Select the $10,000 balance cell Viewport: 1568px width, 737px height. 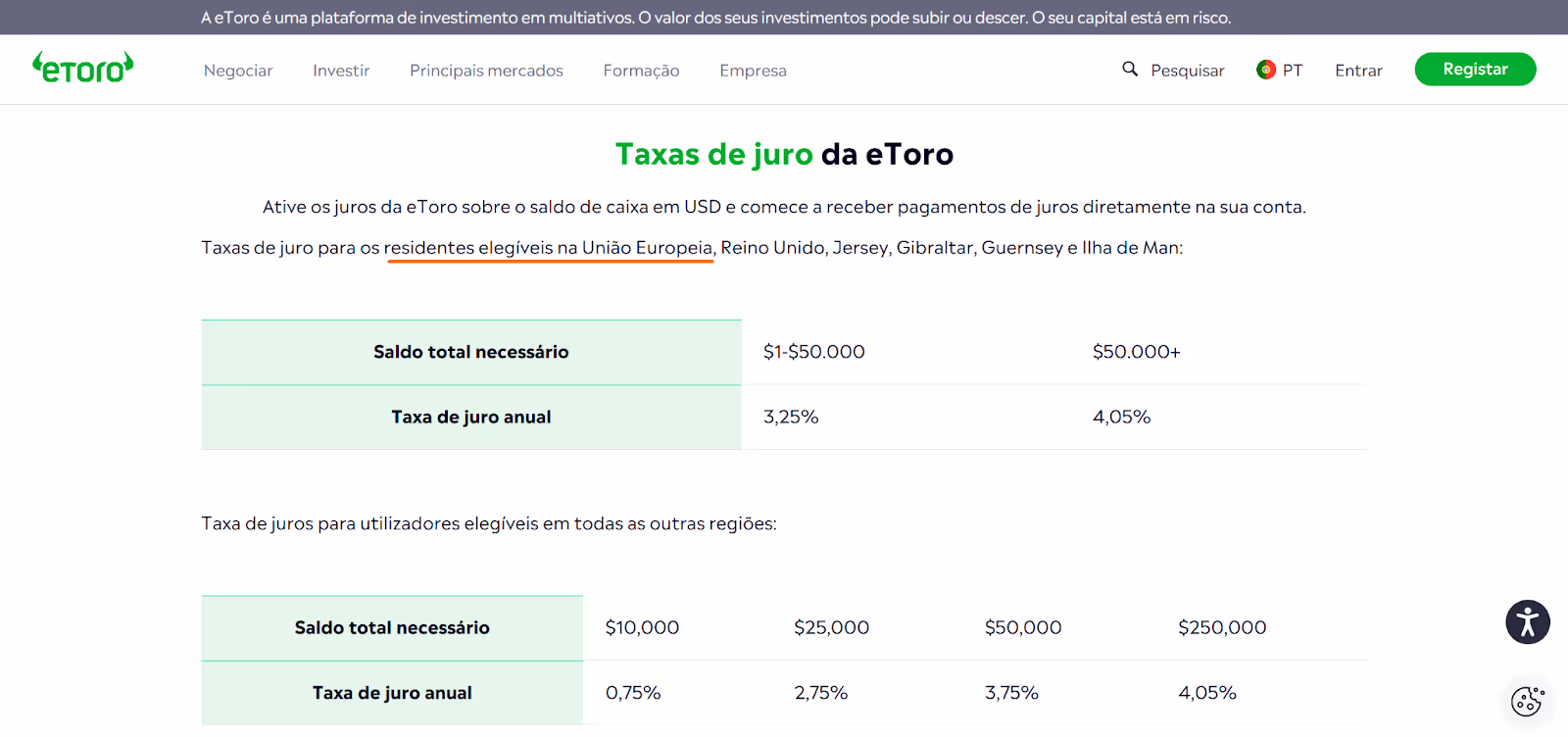[642, 627]
